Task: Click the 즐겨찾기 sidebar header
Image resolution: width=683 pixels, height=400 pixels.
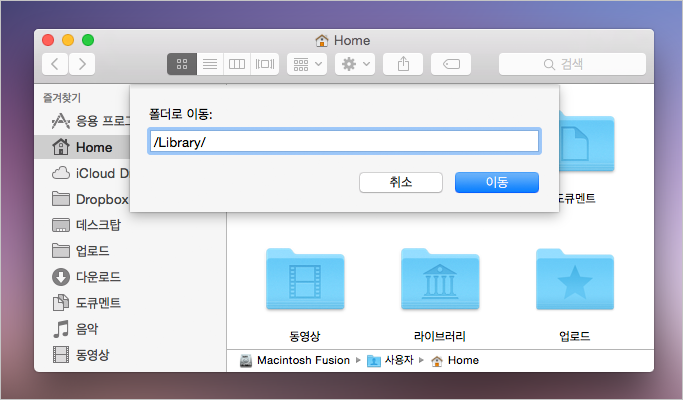Action: 62,98
